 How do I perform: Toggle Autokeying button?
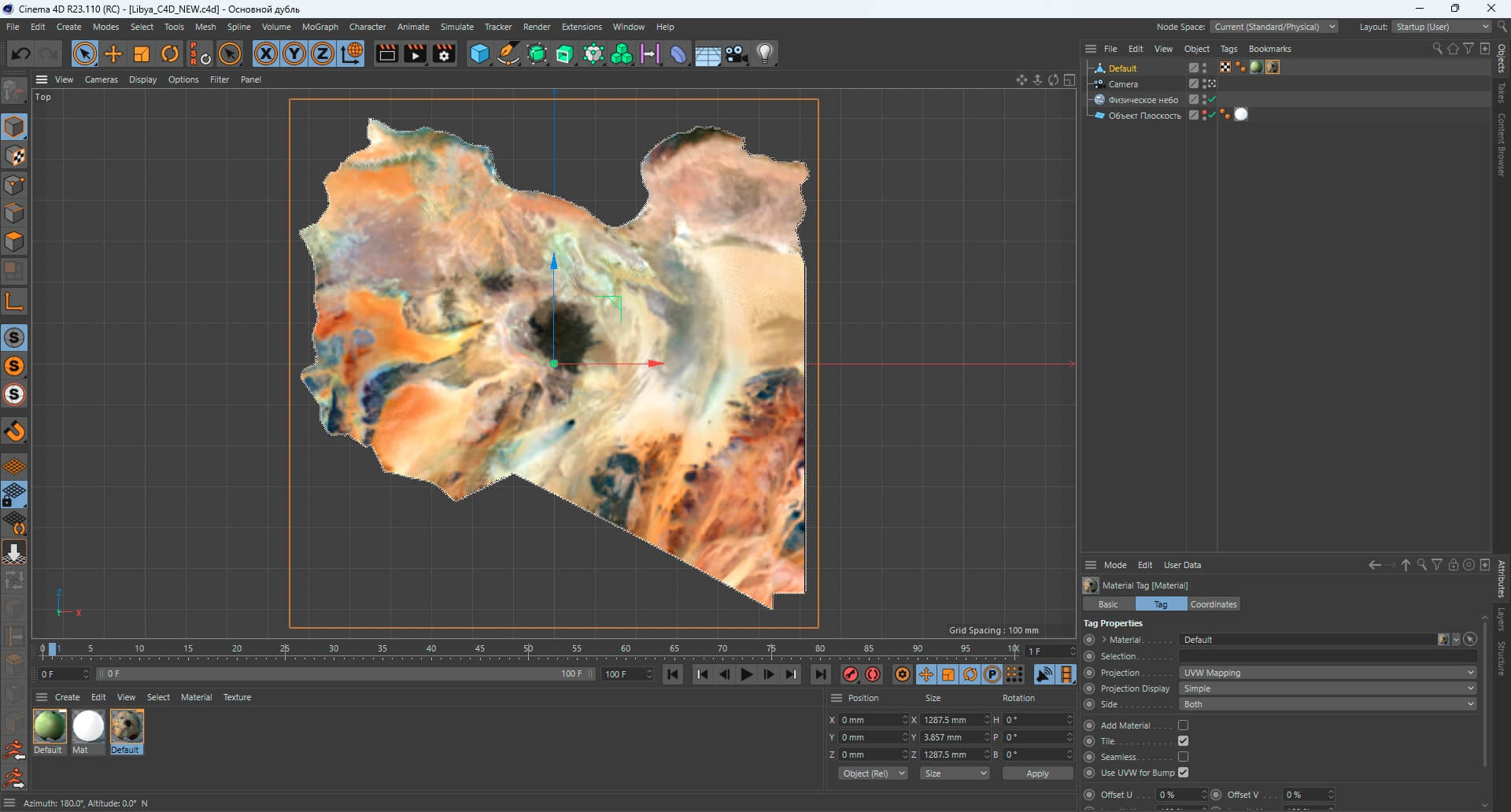point(873,674)
